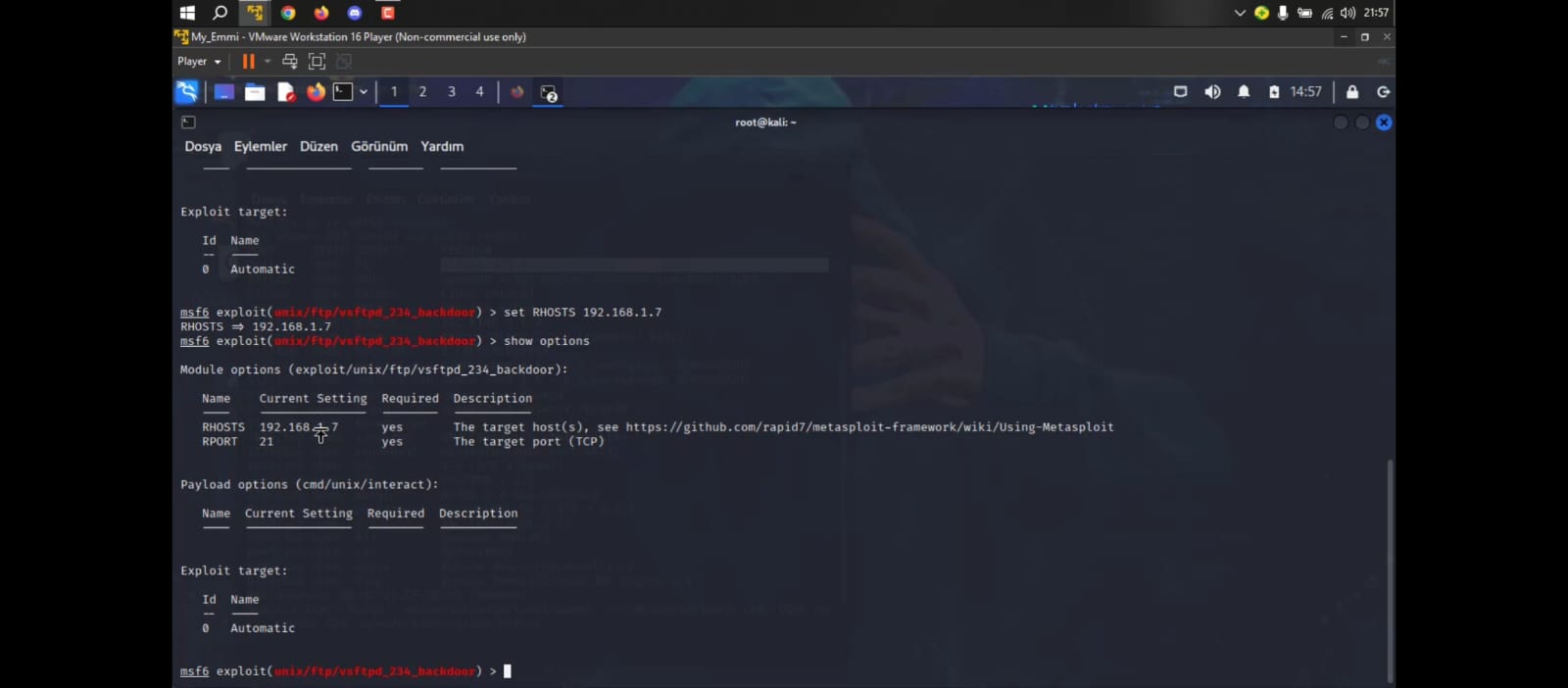Click the RPORT value 21
Image resolution: width=1568 pixels, height=688 pixels.
pyautogui.click(x=267, y=442)
